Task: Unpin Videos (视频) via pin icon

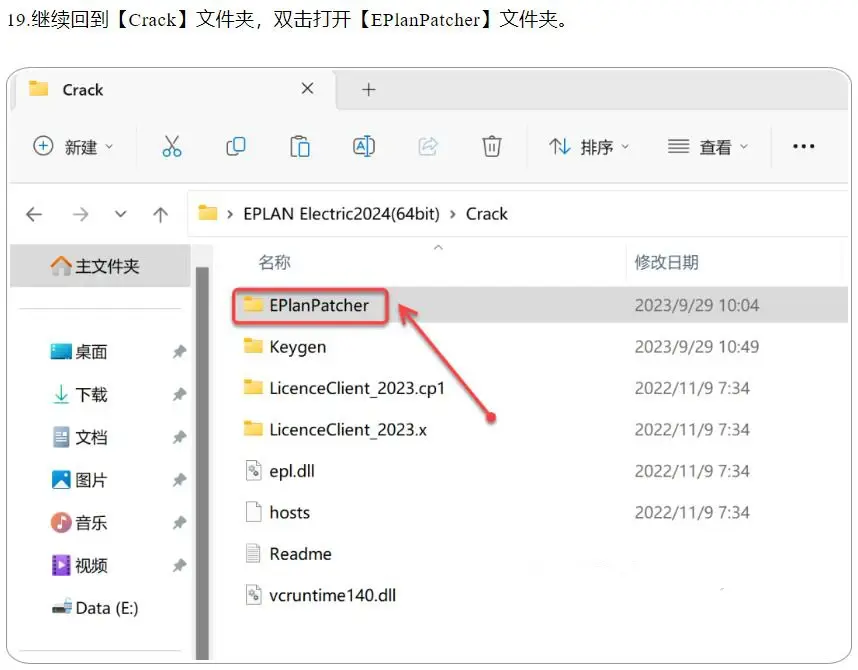Action: point(179,565)
